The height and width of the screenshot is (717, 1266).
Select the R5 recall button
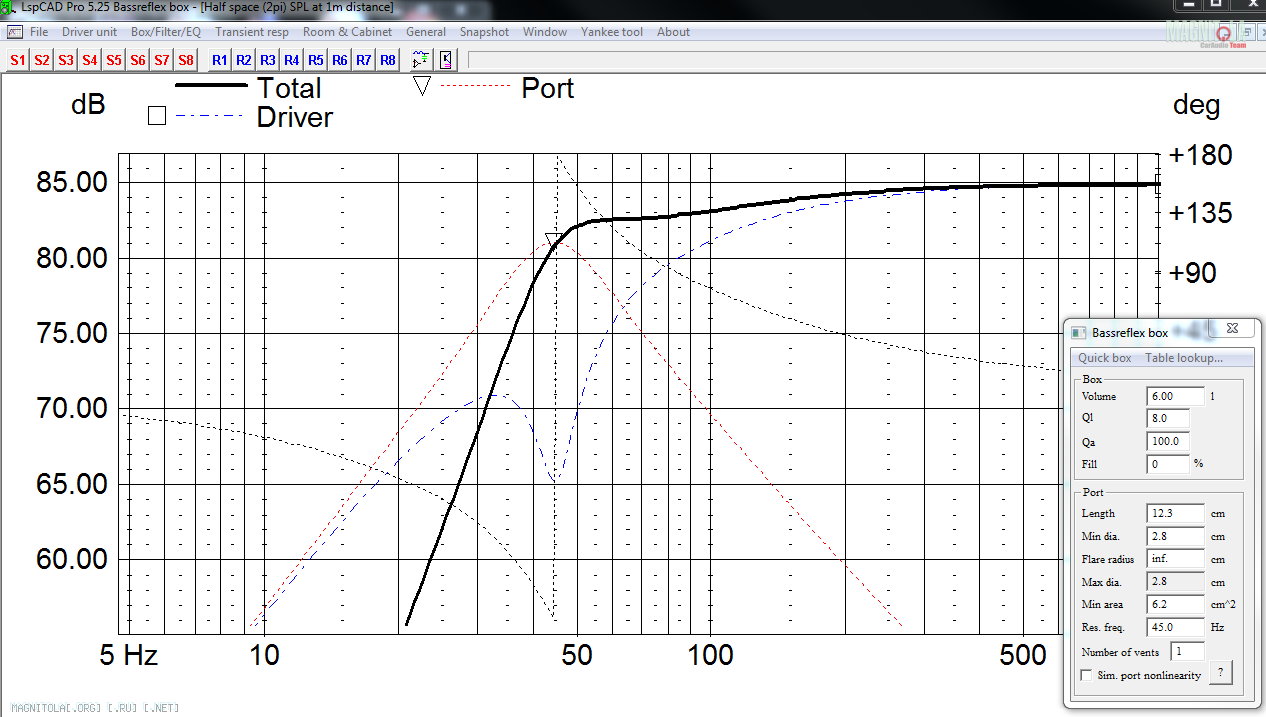[316, 60]
